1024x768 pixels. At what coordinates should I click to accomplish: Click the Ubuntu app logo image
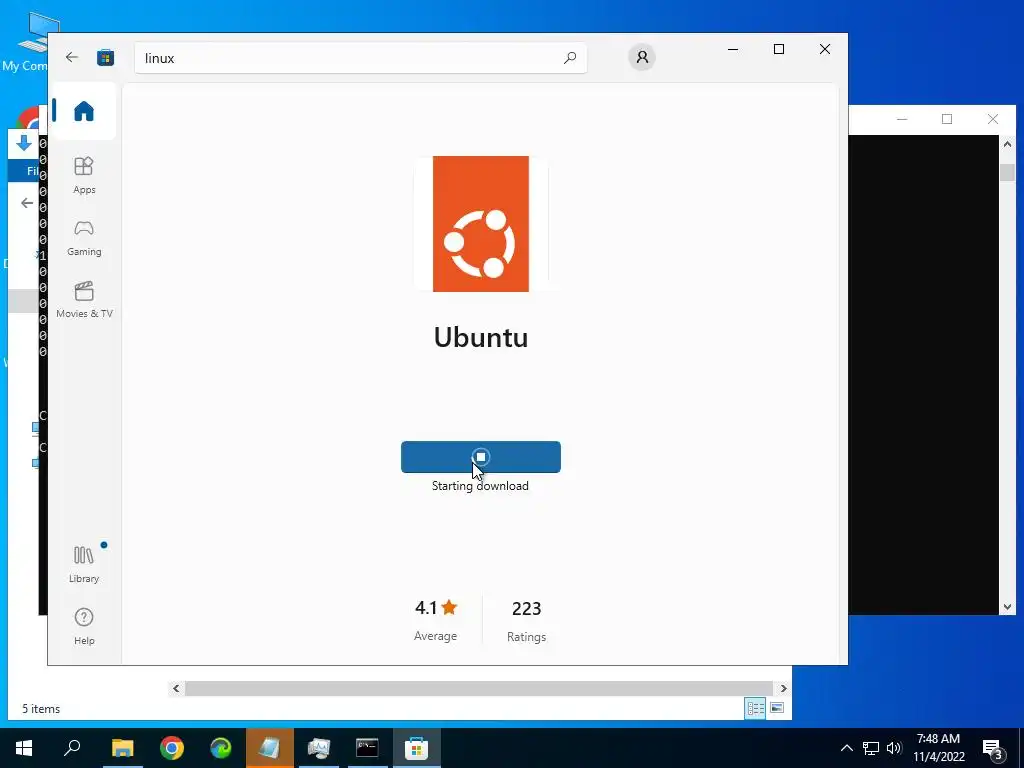click(481, 224)
